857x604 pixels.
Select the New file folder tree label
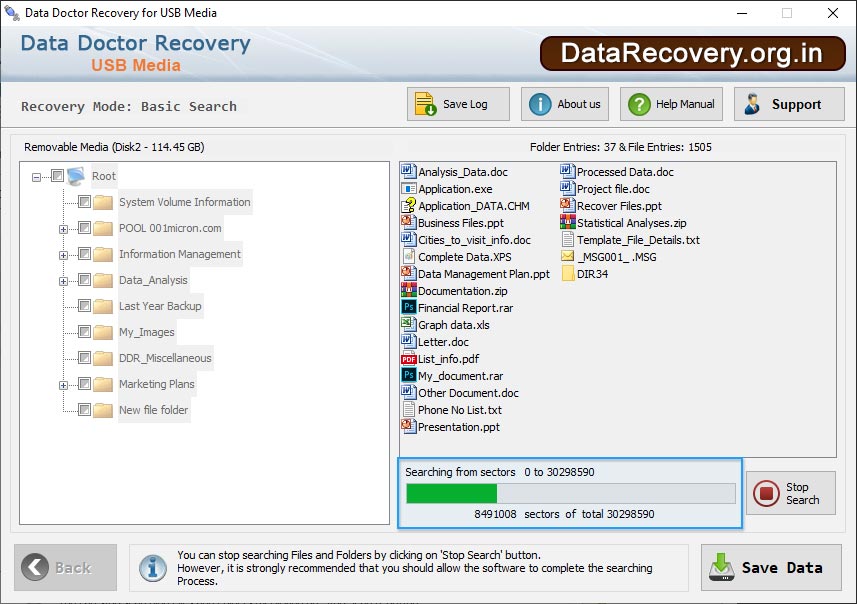pyautogui.click(x=154, y=410)
